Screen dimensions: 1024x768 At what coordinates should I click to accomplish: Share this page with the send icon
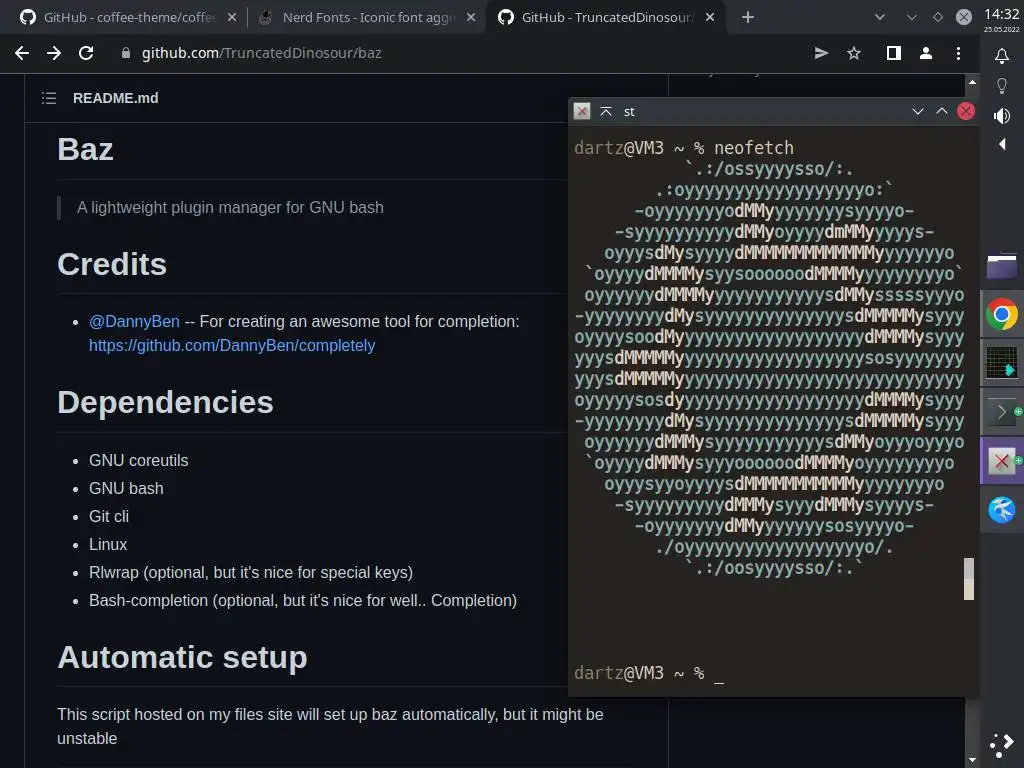pyautogui.click(x=822, y=54)
